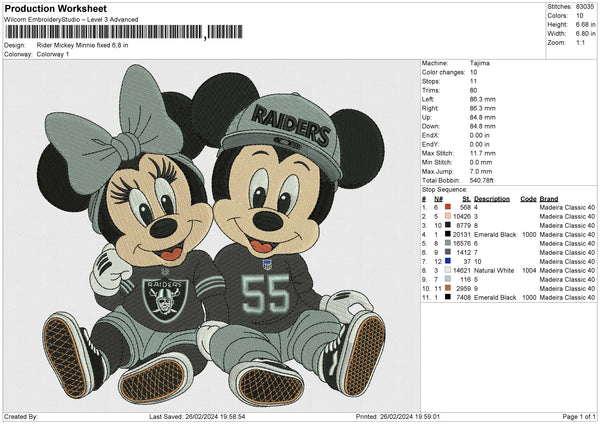Click the white swatch in stop 8
Screen dimensions: 600x424
(448, 270)
